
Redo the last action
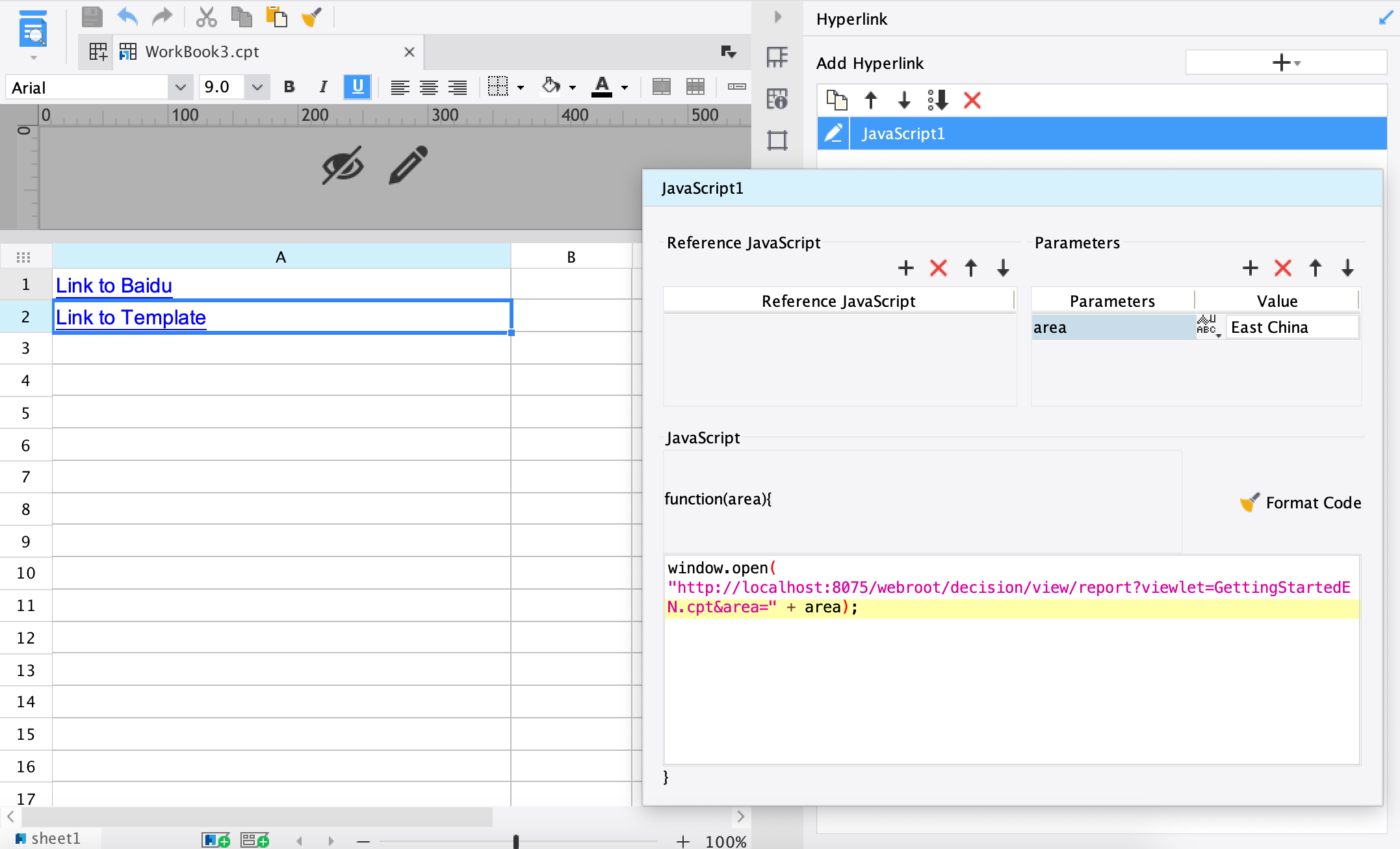click(x=162, y=17)
